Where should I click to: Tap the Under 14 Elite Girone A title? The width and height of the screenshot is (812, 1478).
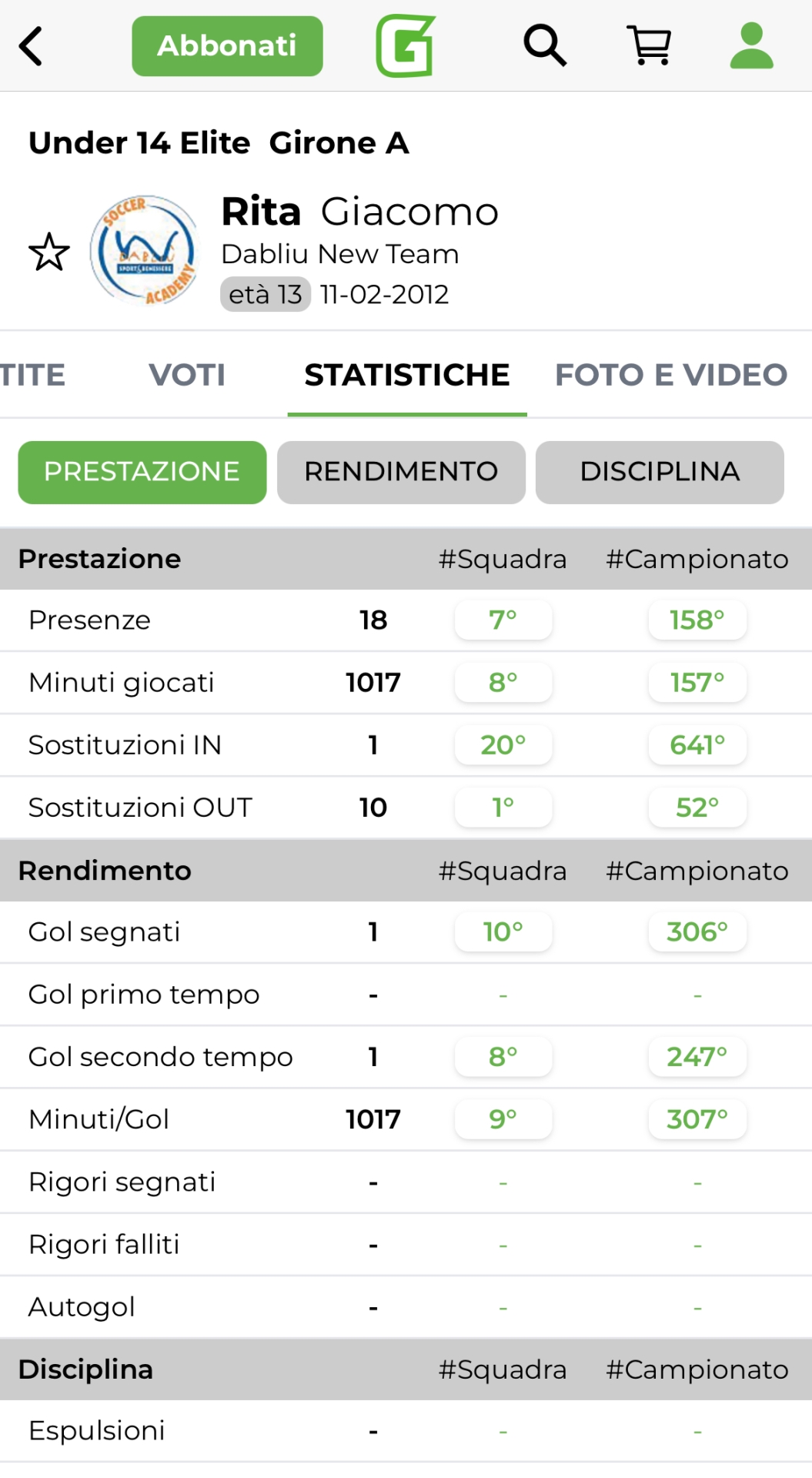coord(219,143)
